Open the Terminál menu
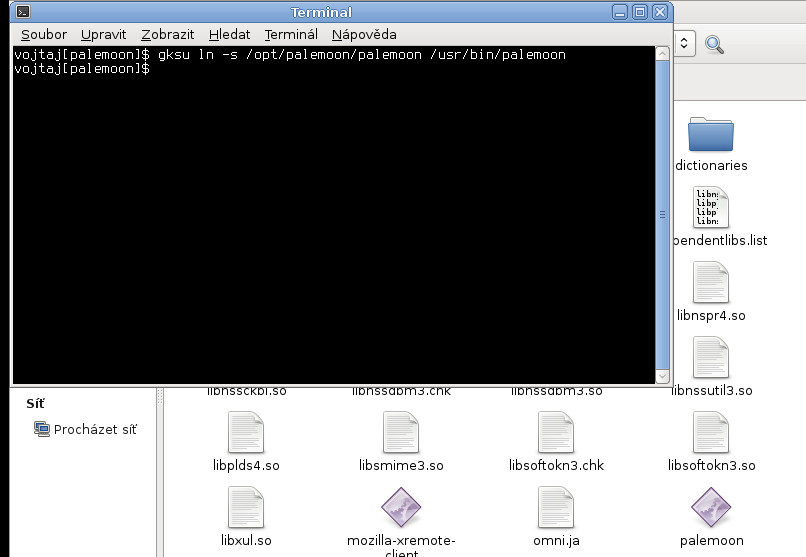Screen dimensions: 806x557 pos(291,34)
